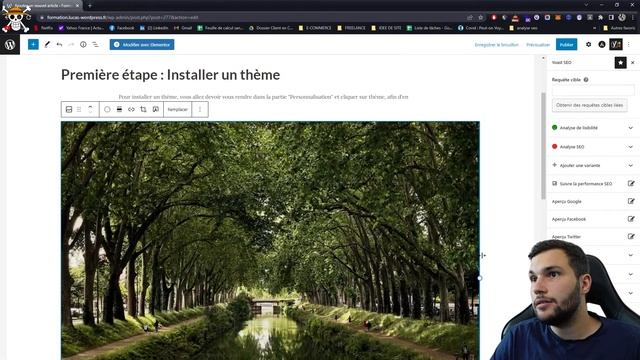Open Chrome profile avatar icon
The width and height of the screenshot is (640, 360).
pyautogui.click(x=622, y=18)
